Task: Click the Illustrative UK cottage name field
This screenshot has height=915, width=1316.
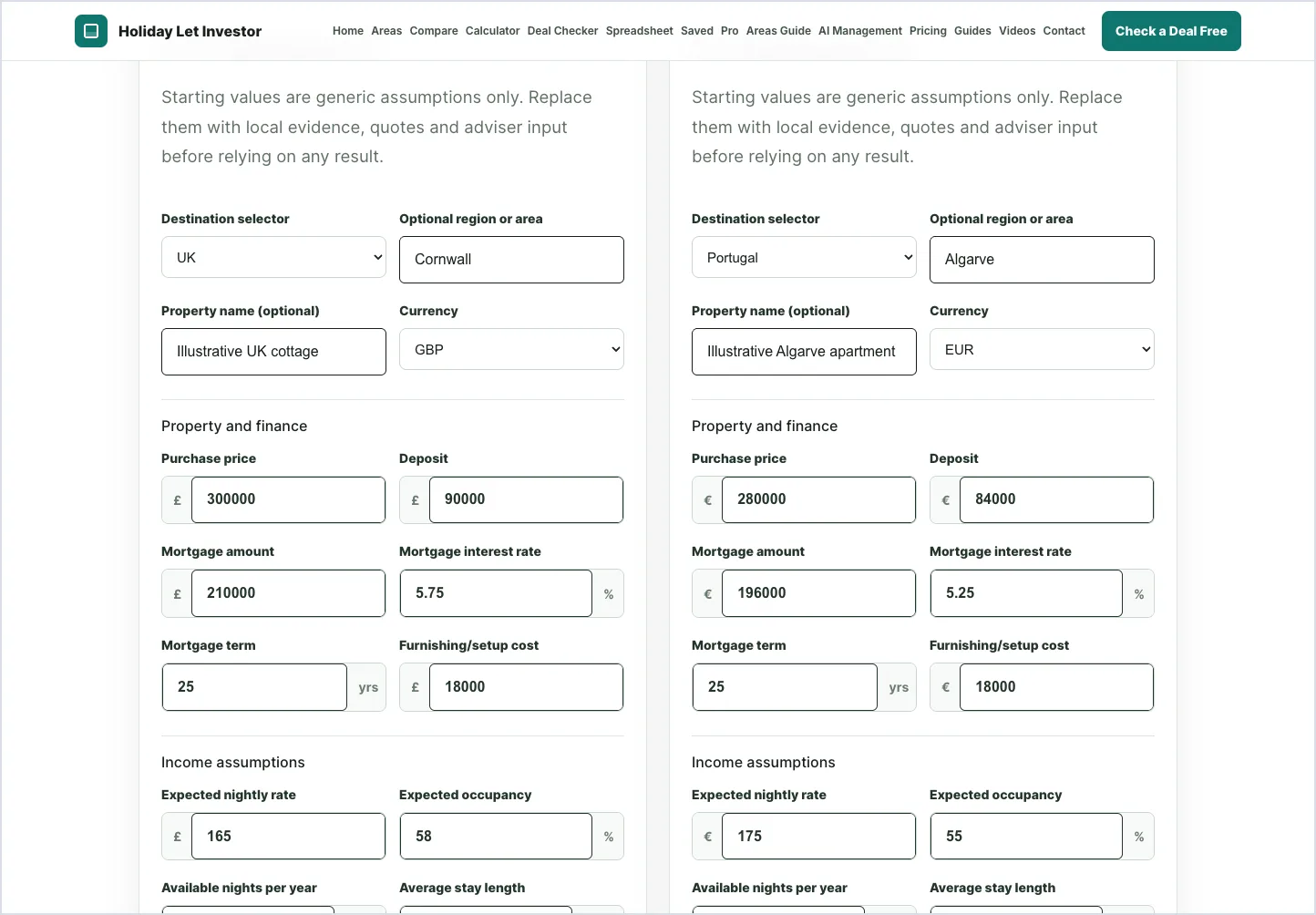Action: [273, 352]
